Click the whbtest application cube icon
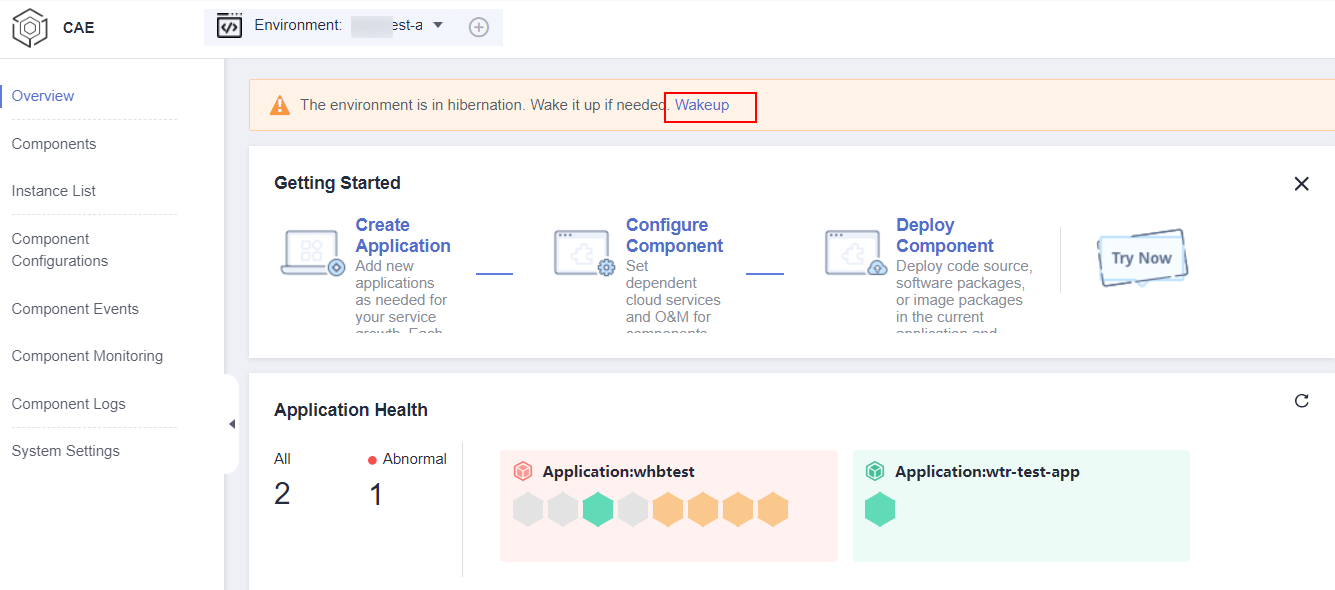This screenshot has width=1335, height=590. click(x=523, y=472)
